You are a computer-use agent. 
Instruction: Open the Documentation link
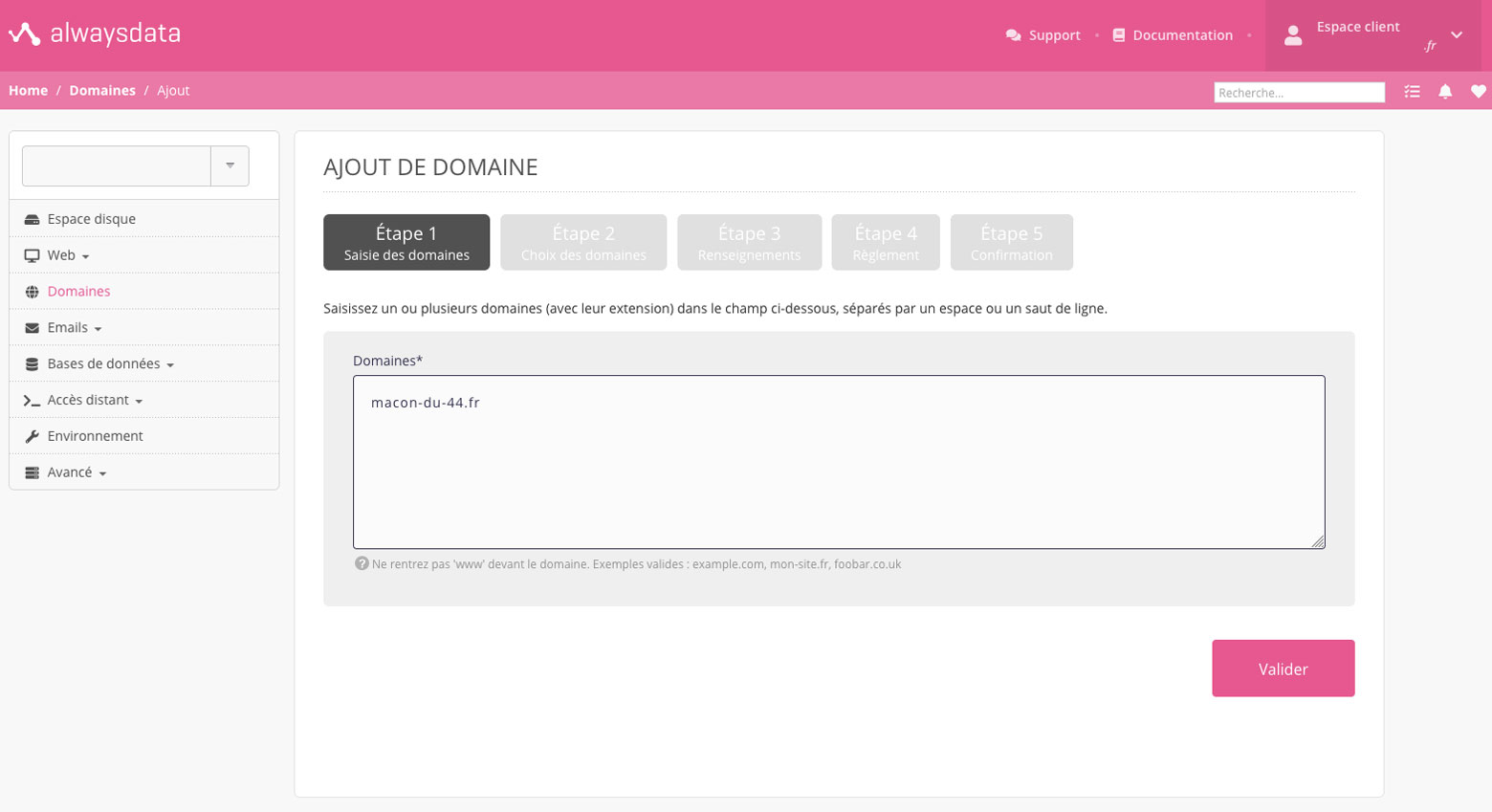(x=1182, y=35)
